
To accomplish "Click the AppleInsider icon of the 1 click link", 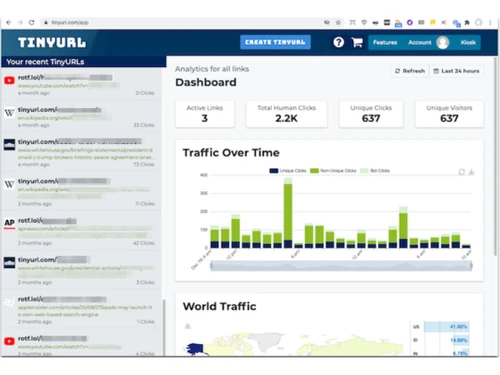I will [x=9, y=302].
